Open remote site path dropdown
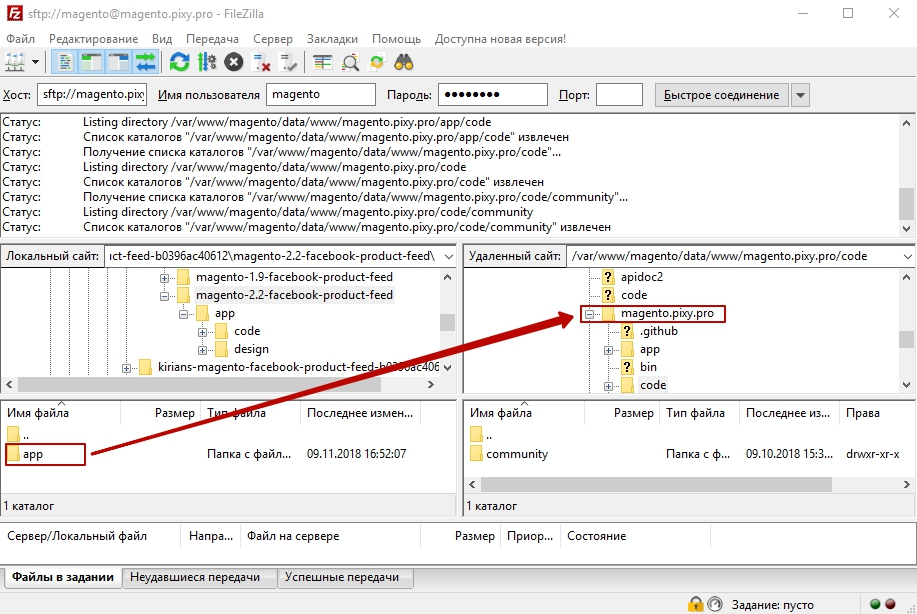The height and width of the screenshot is (614, 917). pos(908,256)
